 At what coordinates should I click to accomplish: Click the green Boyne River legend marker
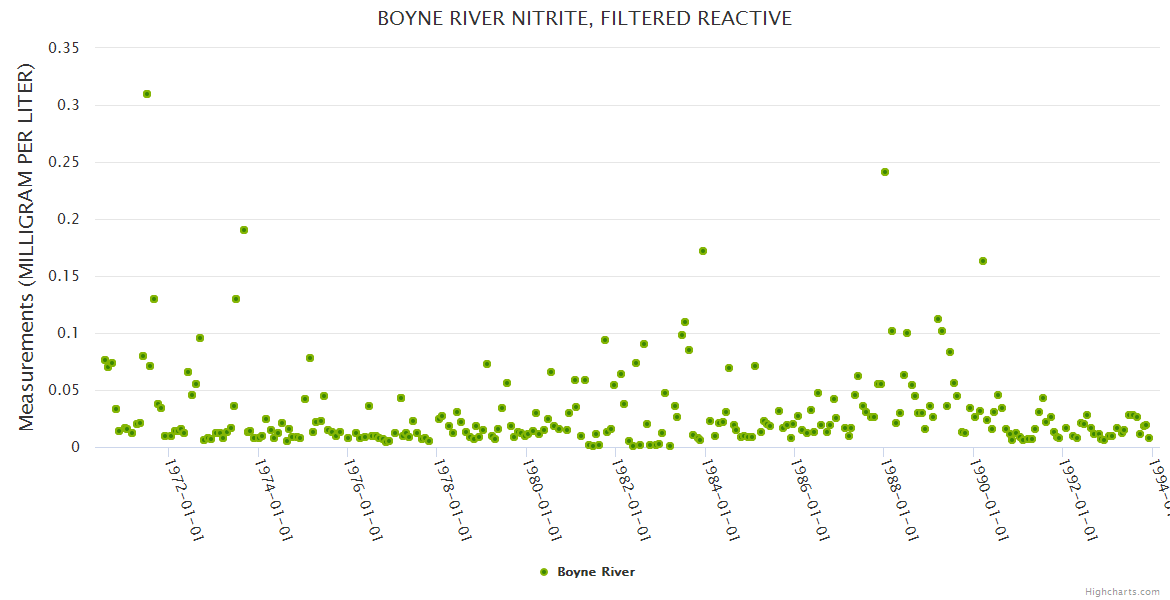[x=544, y=572]
